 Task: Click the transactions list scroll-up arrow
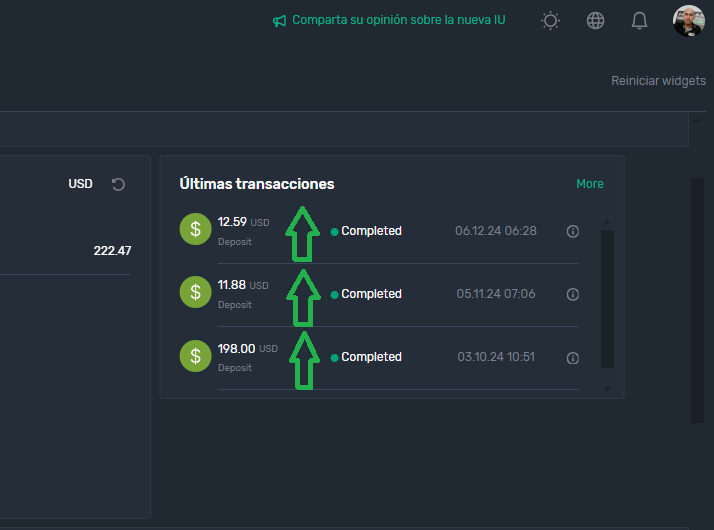click(x=607, y=222)
